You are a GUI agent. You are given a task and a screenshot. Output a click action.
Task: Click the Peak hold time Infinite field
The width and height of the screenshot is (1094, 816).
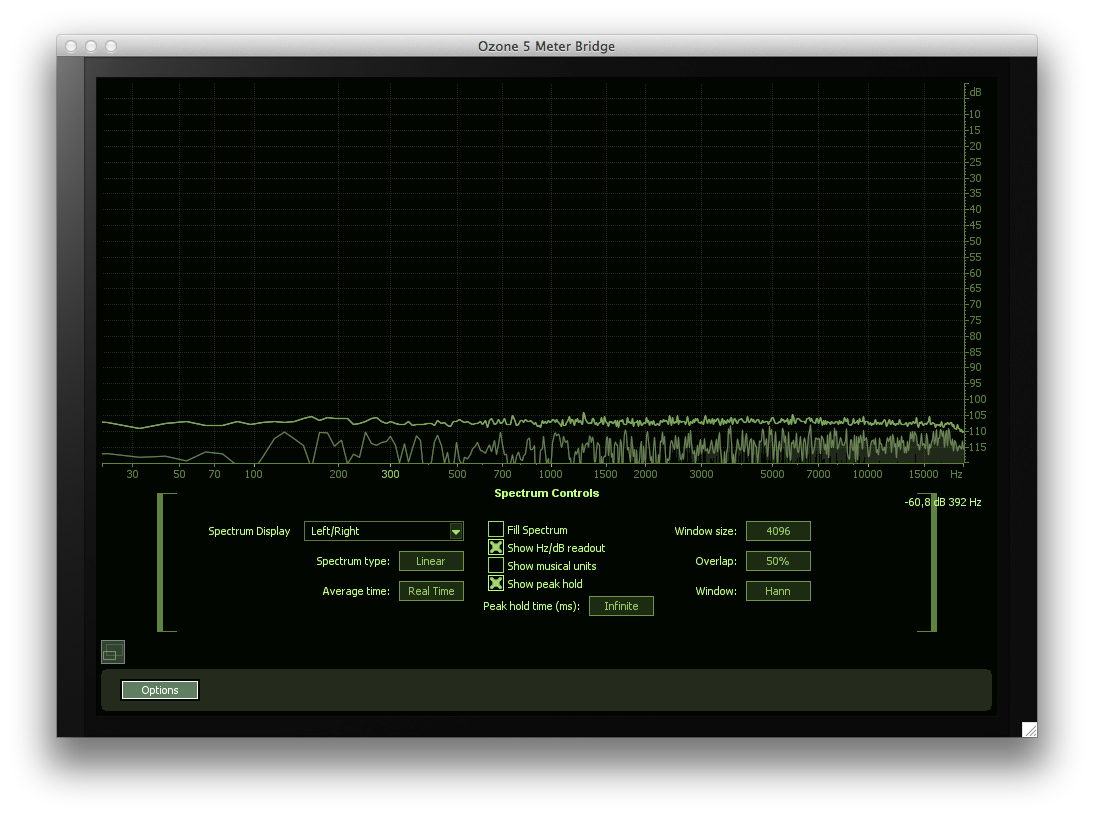[x=620, y=606]
